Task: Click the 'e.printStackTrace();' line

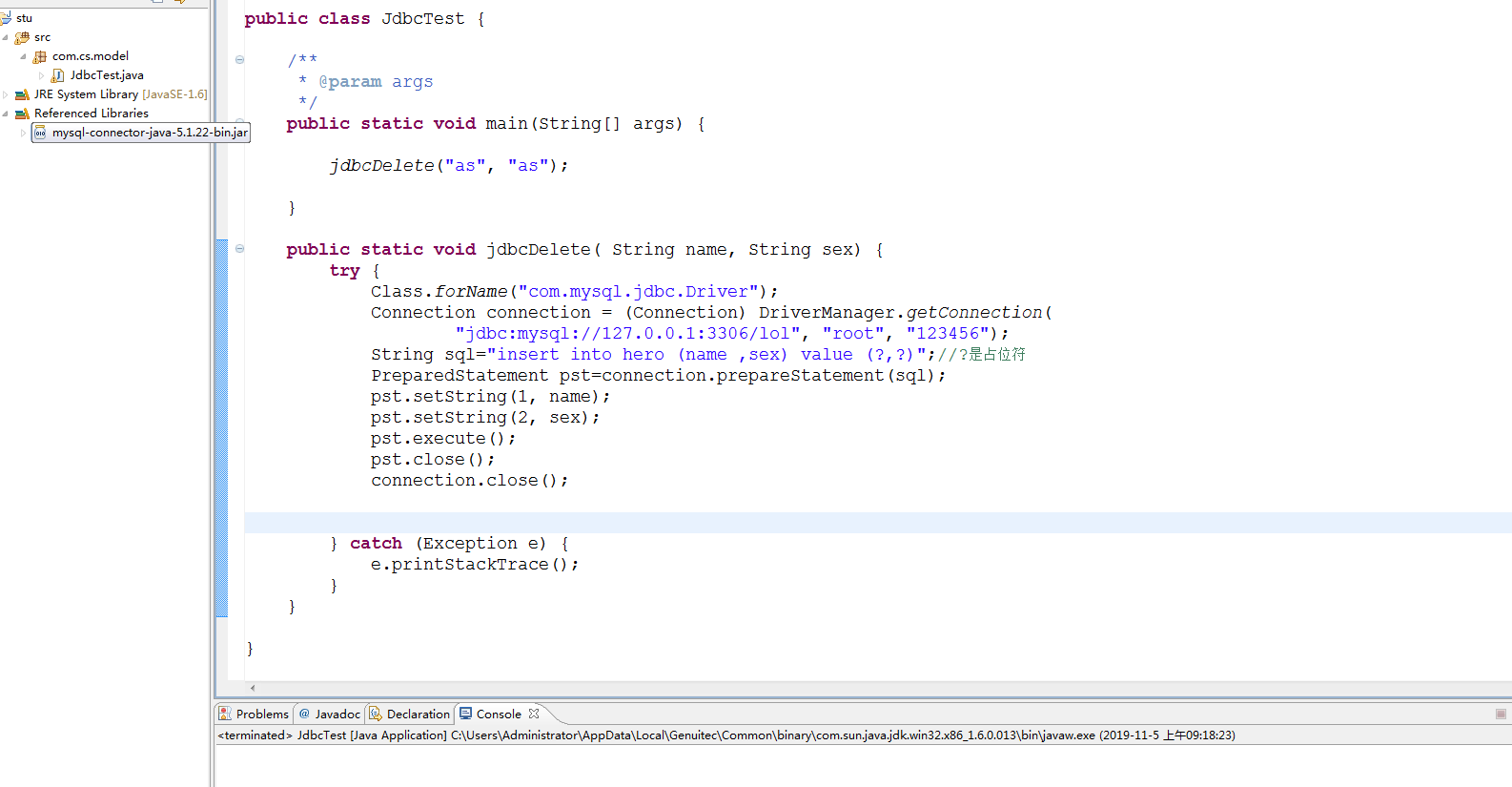Action: point(475,565)
